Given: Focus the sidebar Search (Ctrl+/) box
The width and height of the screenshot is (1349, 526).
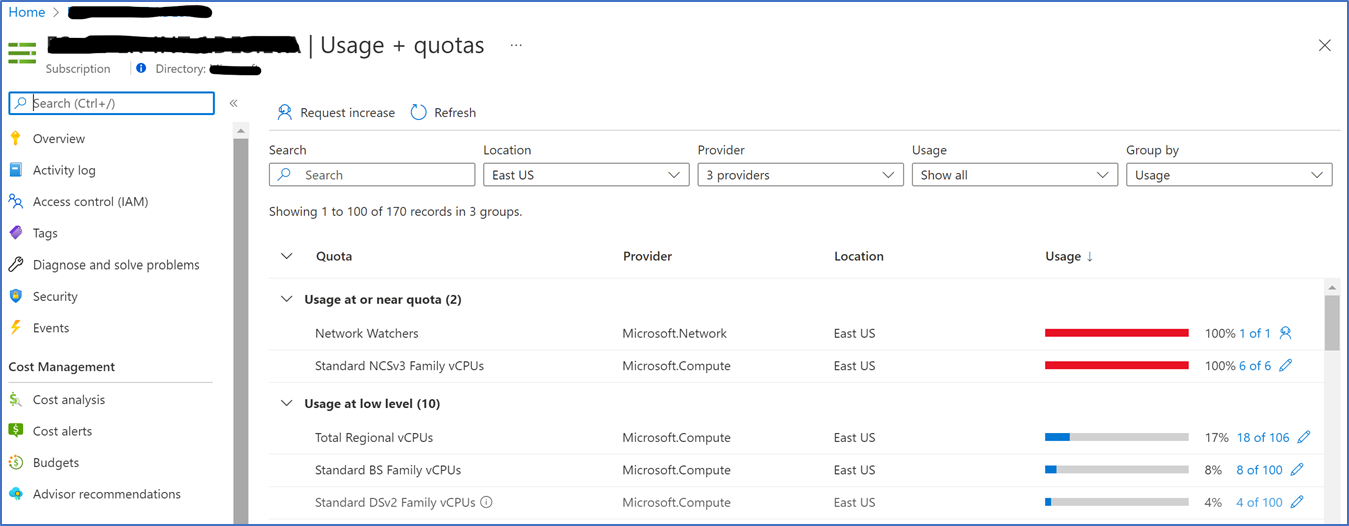Looking at the screenshot, I should pos(111,103).
